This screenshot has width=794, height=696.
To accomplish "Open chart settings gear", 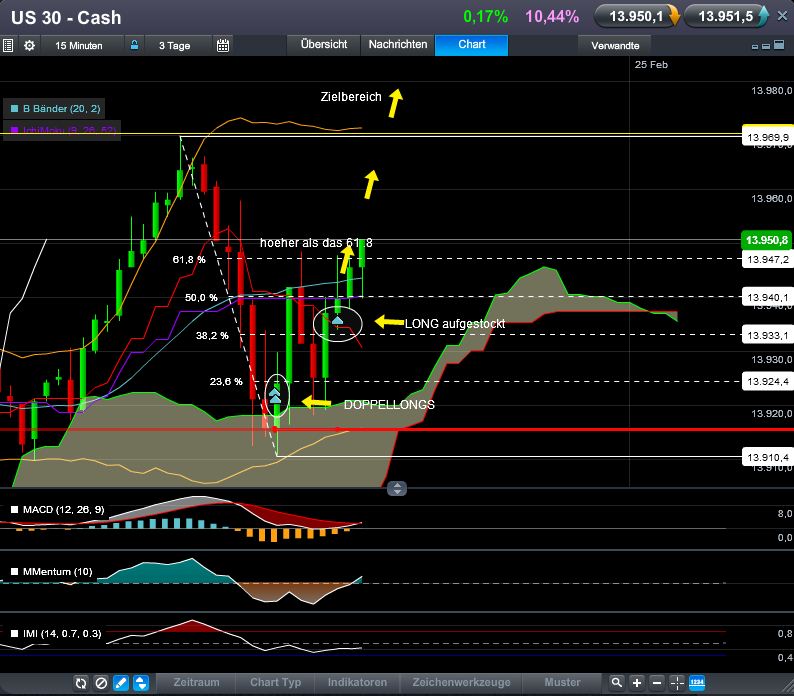I will [x=29, y=46].
